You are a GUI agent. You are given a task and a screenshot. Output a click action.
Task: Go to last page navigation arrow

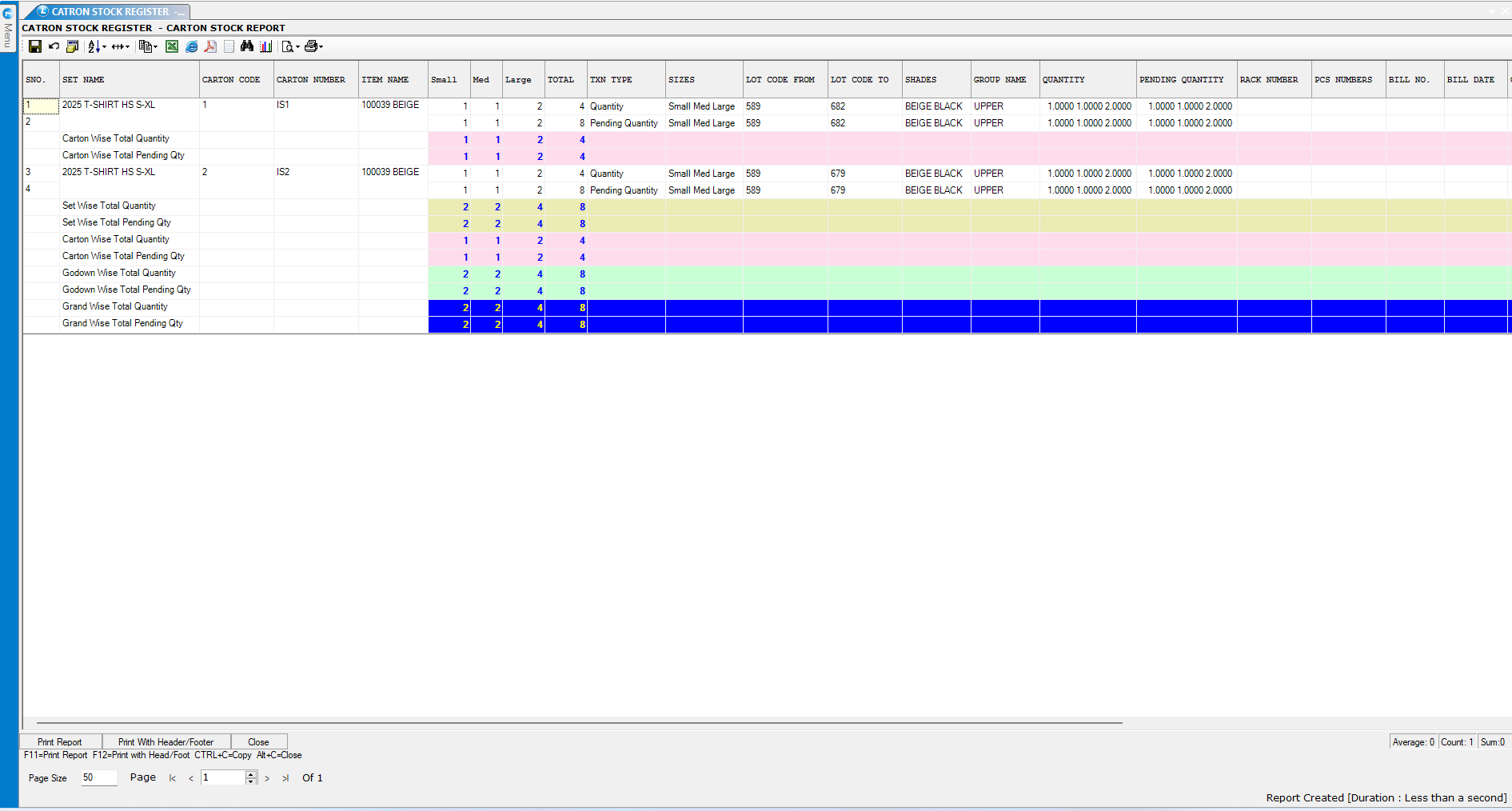point(285,778)
